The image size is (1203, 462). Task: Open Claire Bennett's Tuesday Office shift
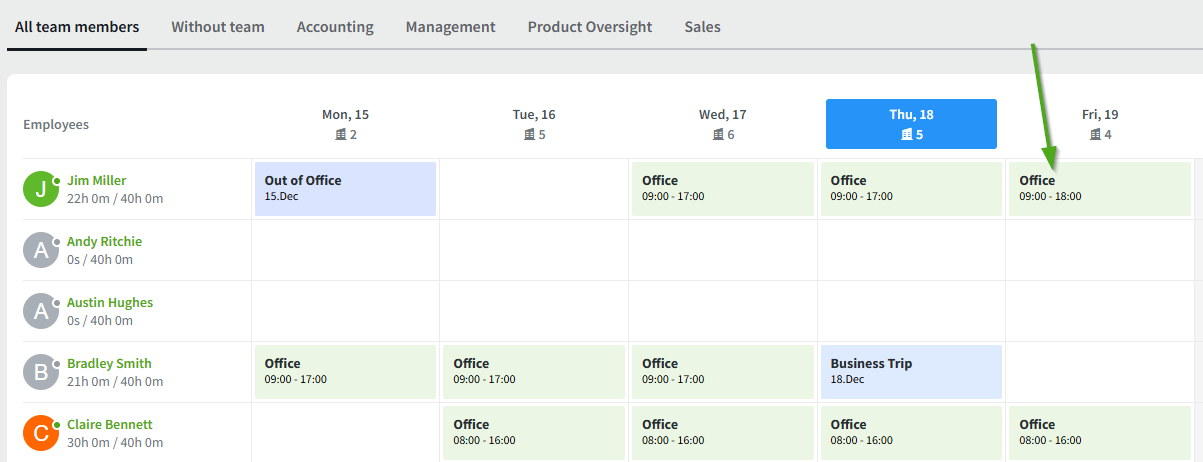click(534, 433)
